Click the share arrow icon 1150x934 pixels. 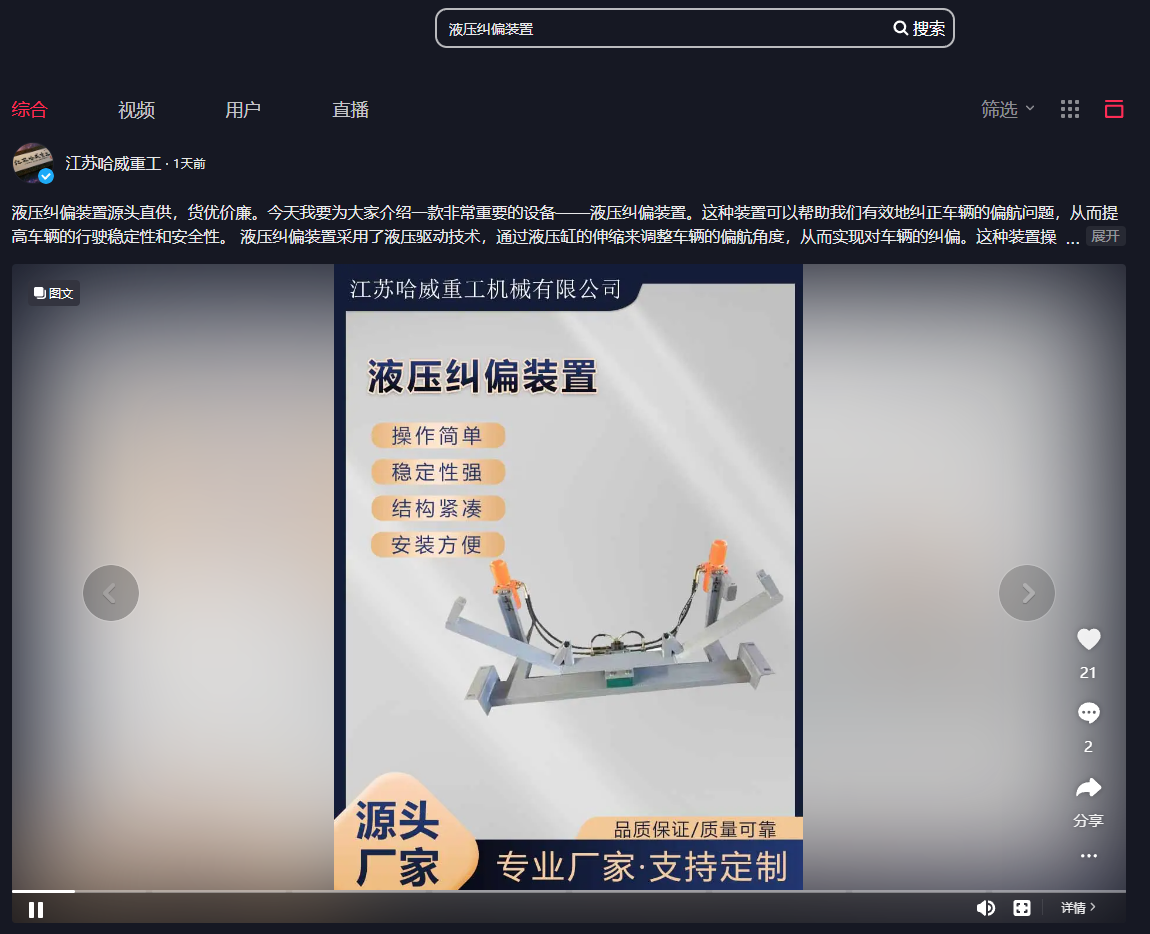pos(1088,788)
